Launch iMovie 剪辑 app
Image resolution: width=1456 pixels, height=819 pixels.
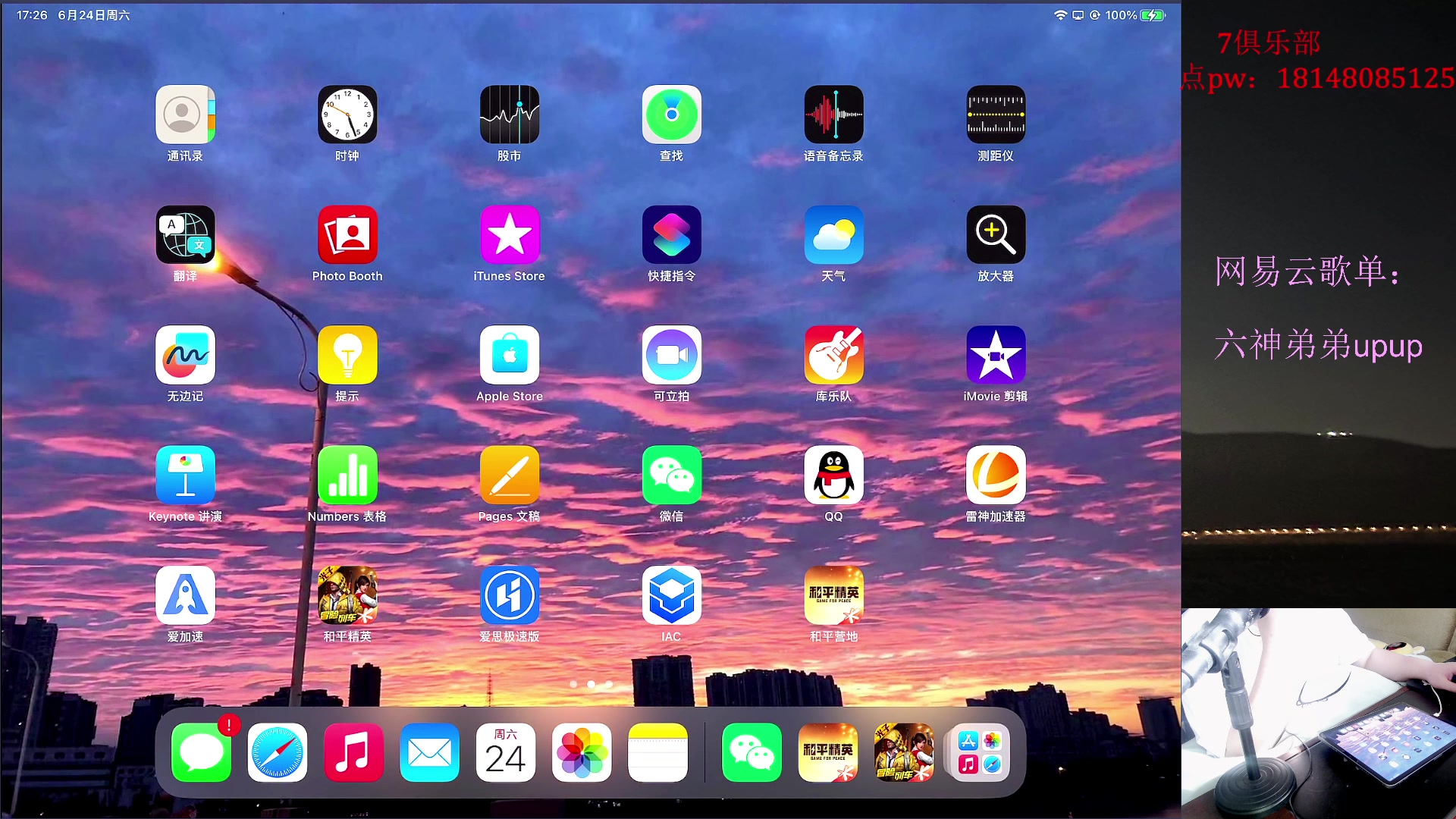tap(995, 355)
